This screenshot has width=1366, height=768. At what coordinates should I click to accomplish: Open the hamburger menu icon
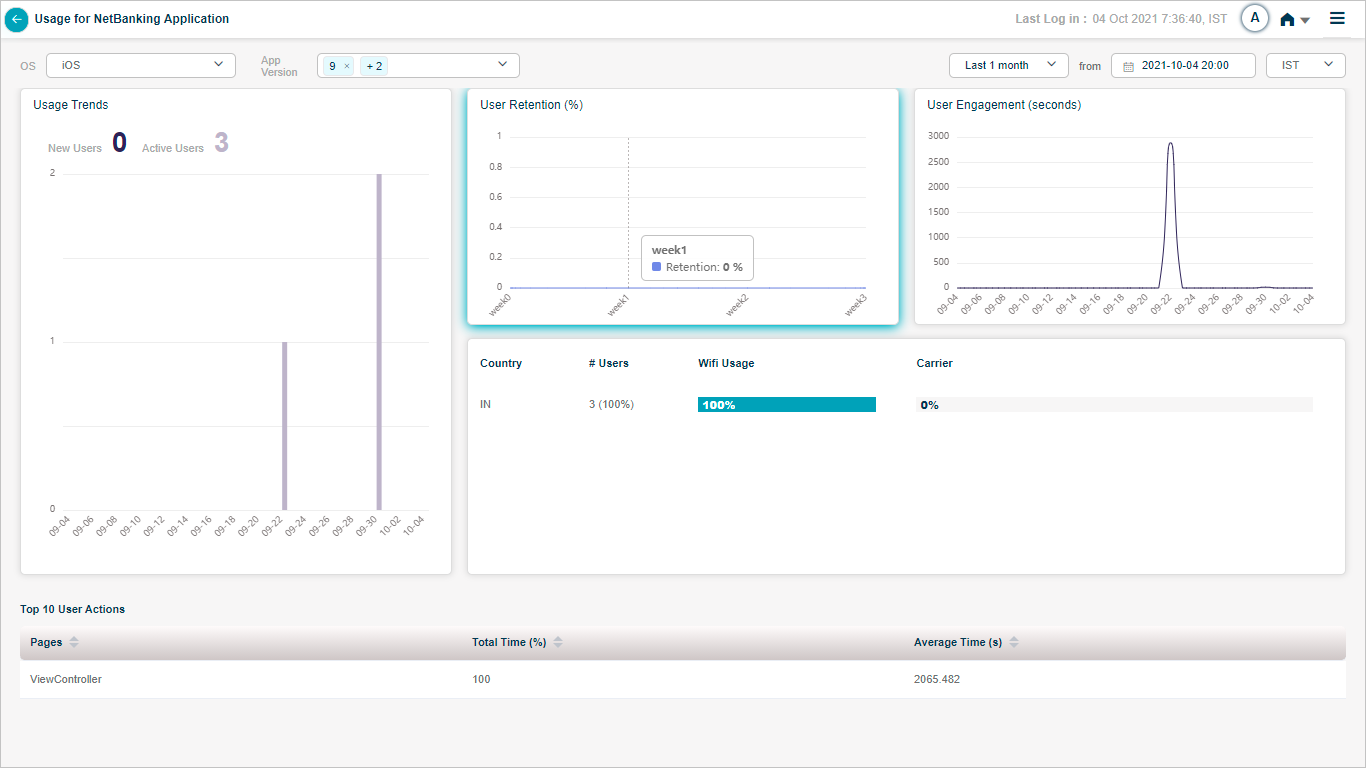(1337, 18)
